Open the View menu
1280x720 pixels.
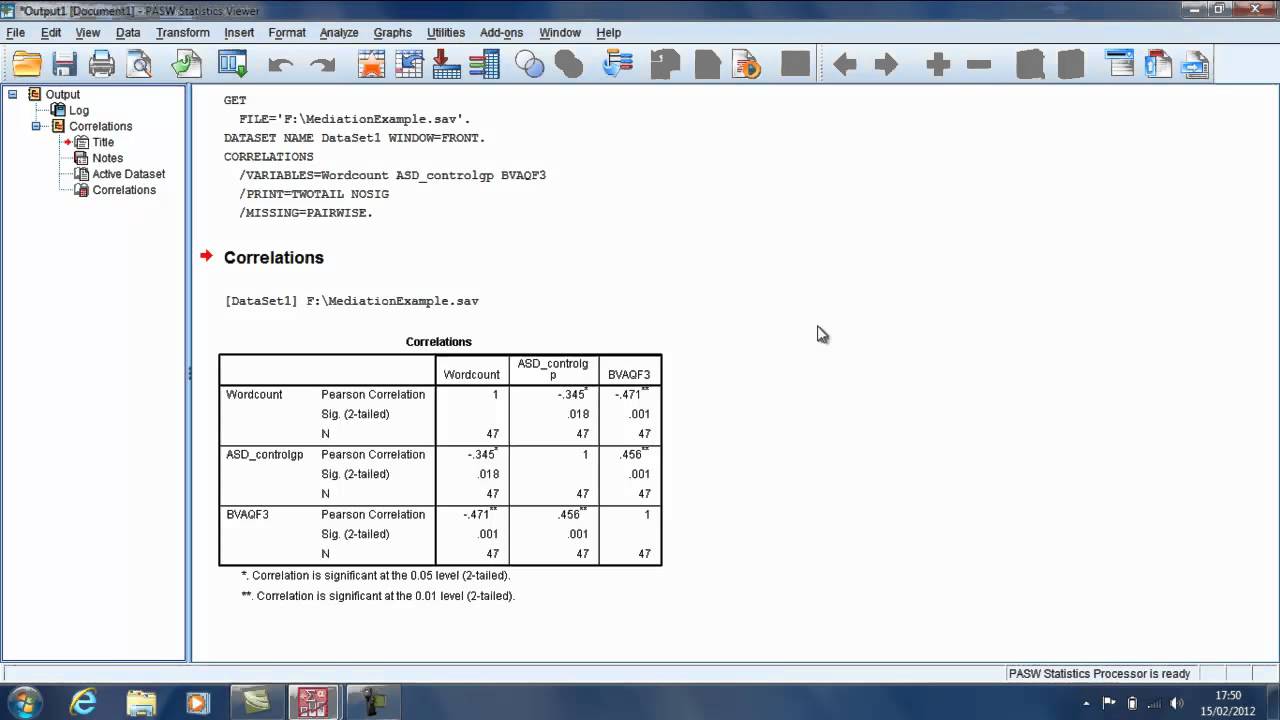[x=88, y=33]
